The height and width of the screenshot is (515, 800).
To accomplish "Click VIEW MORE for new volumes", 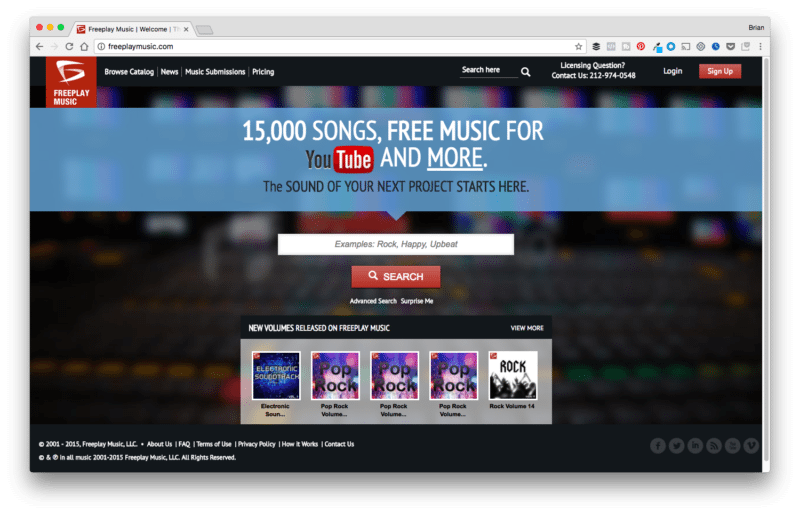I will pyautogui.click(x=527, y=328).
